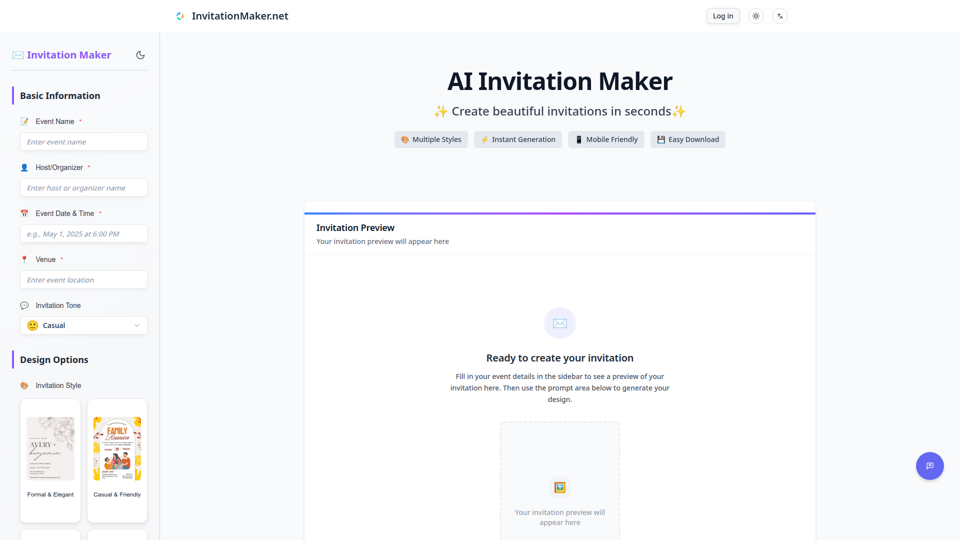This screenshot has width=960, height=540.
Task: Click the Design Options section heading
Action: coord(54,359)
